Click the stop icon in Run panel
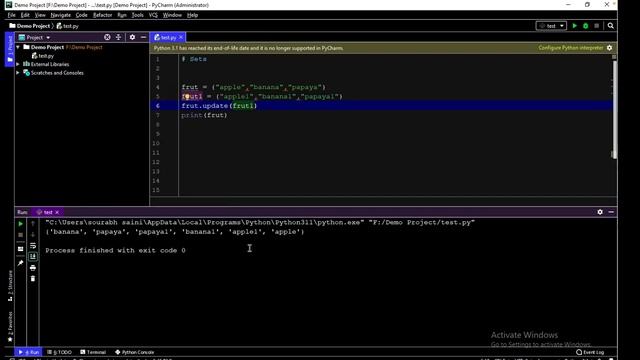This screenshot has width=640, height=360. point(20,235)
